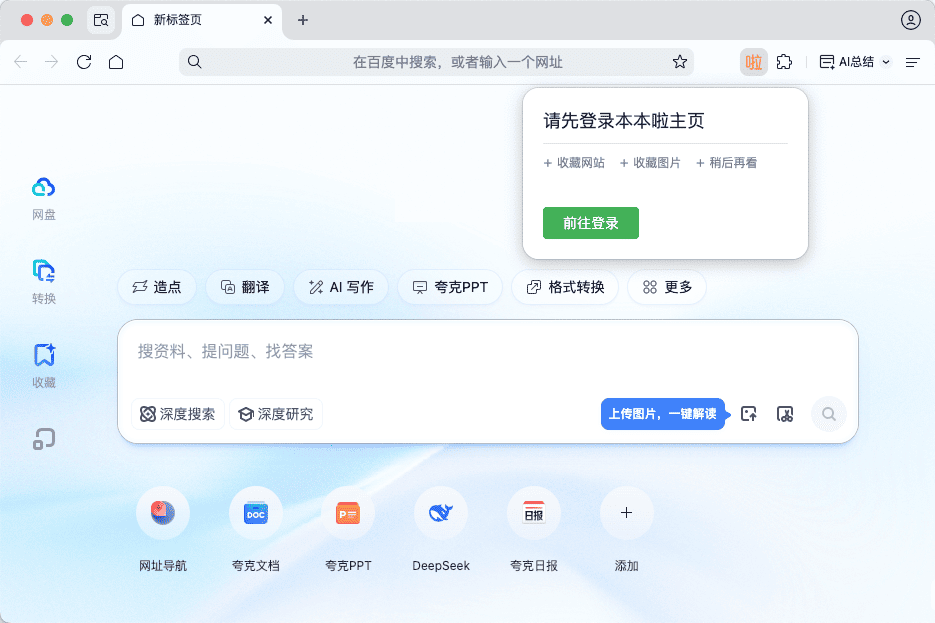Screen dimensions: 935x623
Task: Toggle the 深度研究 deep research mode
Action: click(x=276, y=414)
